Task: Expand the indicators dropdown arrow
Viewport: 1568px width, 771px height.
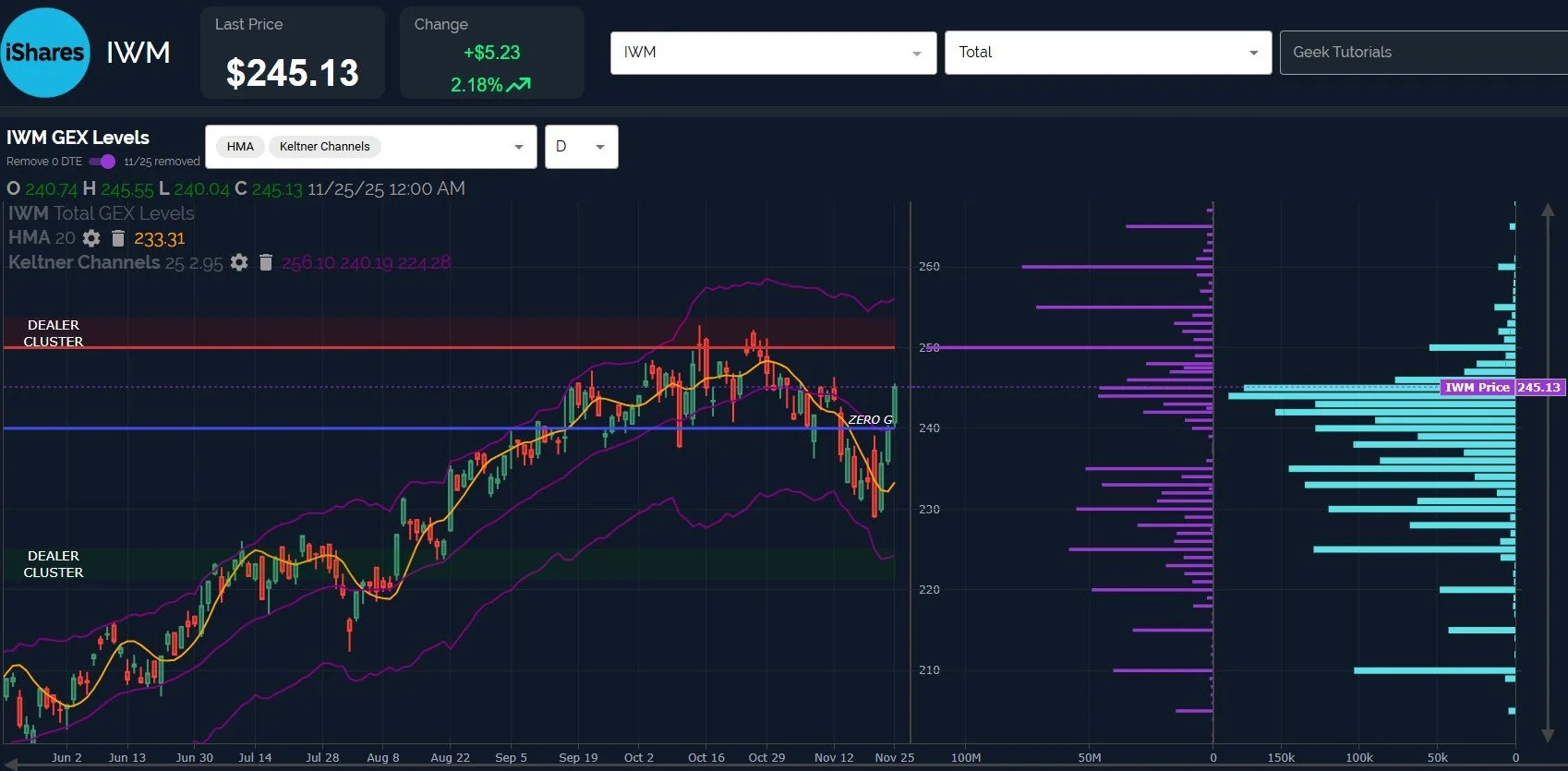Action: 519,147
